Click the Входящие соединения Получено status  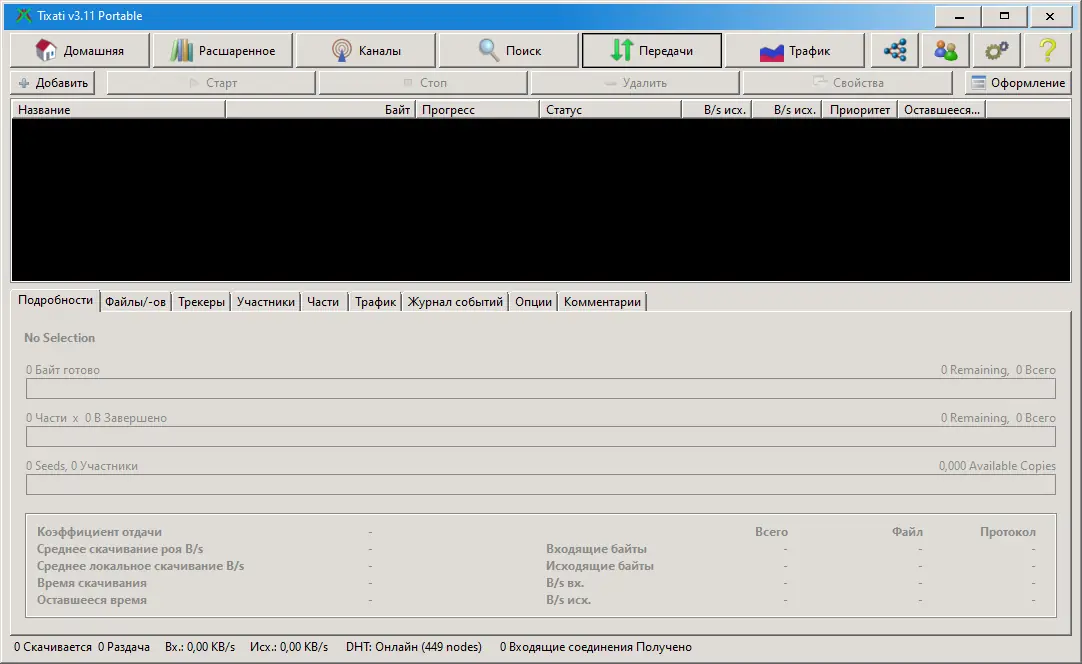tap(596, 647)
